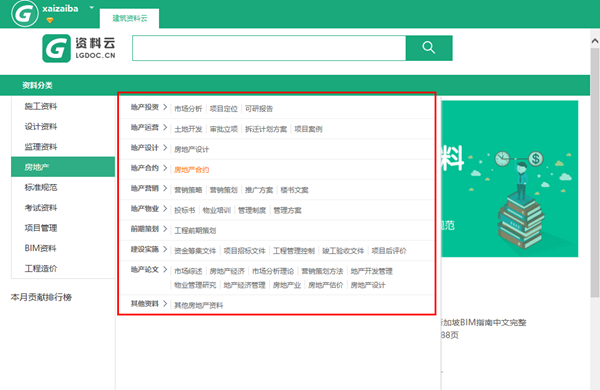600x390 pixels.
Task: Select the highlighted 房地产 category
Action: [63, 167]
